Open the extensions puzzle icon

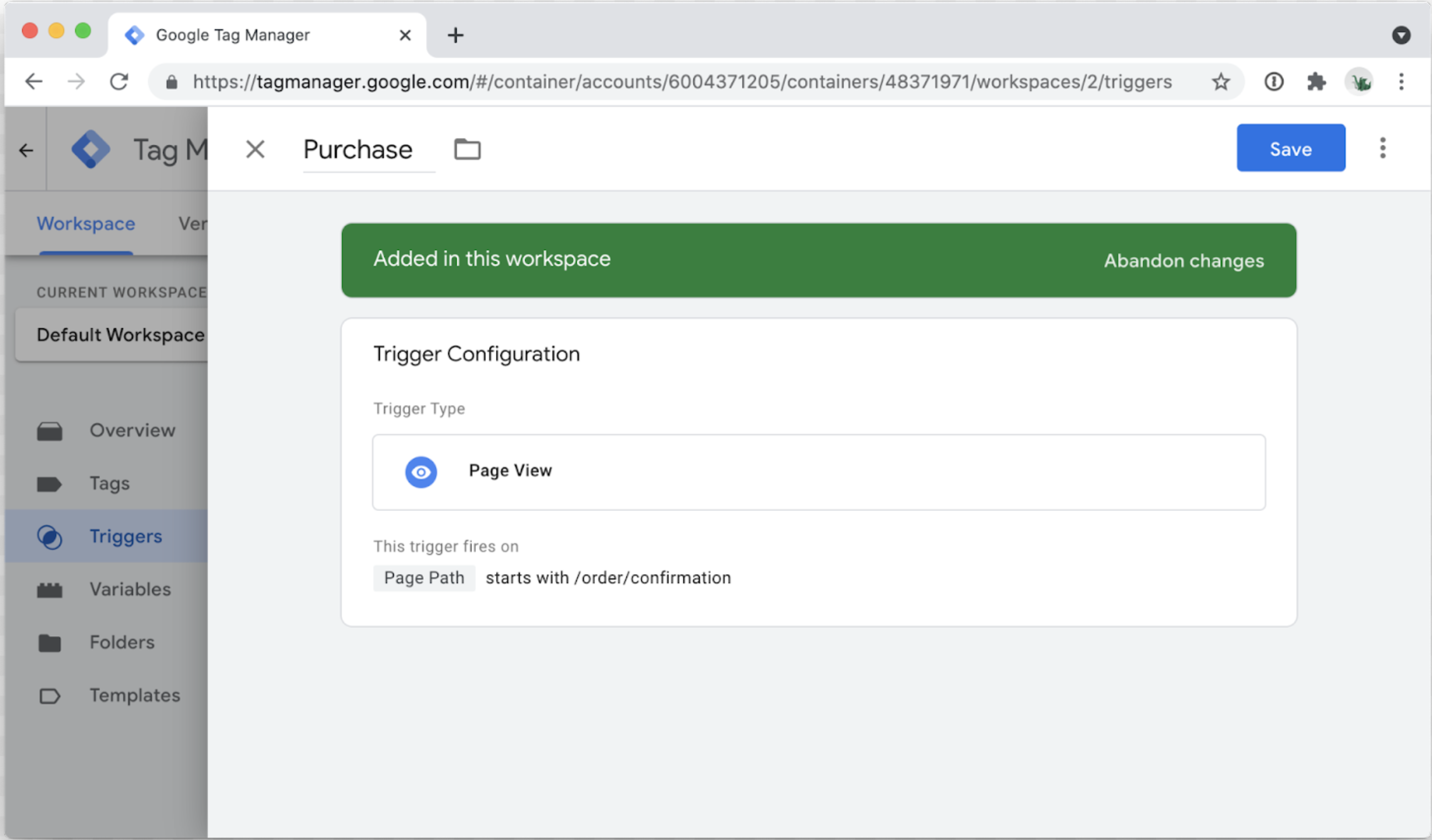click(1316, 81)
